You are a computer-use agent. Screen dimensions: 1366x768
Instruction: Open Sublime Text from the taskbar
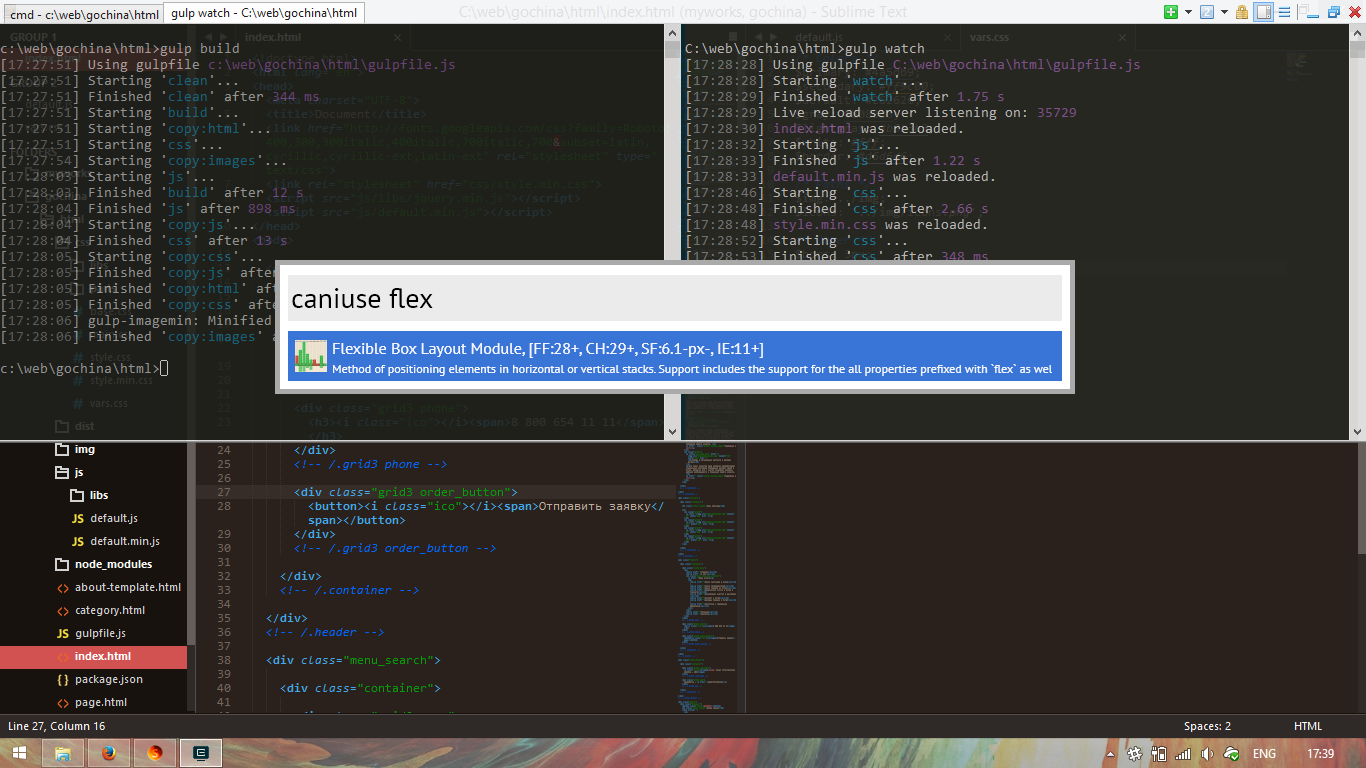point(155,753)
